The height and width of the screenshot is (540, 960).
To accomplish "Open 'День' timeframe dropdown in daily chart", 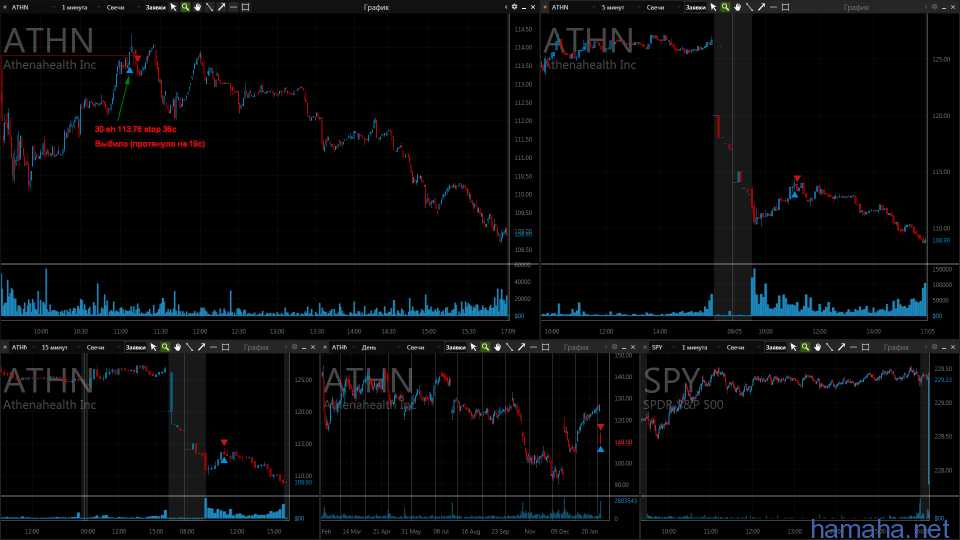I will point(380,348).
